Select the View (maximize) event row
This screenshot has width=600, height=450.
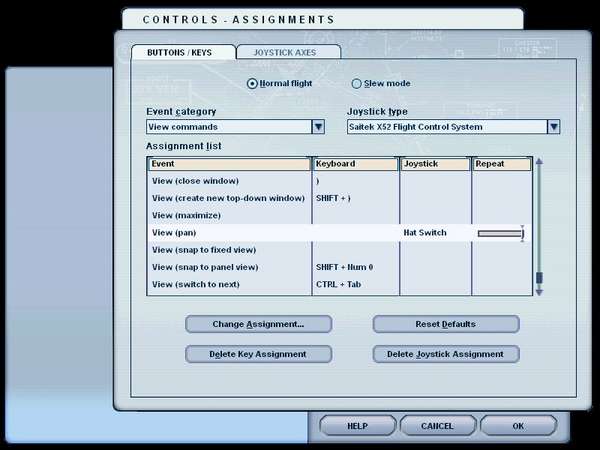[x=186, y=215]
